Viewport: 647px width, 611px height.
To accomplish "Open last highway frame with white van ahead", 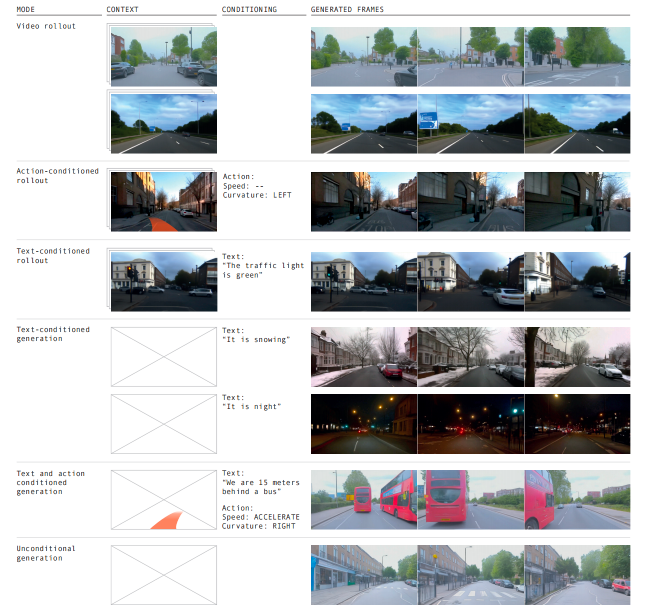I will tap(577, 124).
